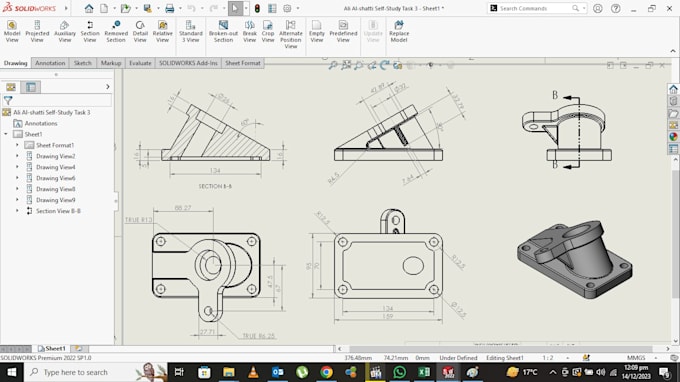680x382 pixels.
Task: Insert a Predefined View
Action: pyautogui.click(x=343, y=32)
